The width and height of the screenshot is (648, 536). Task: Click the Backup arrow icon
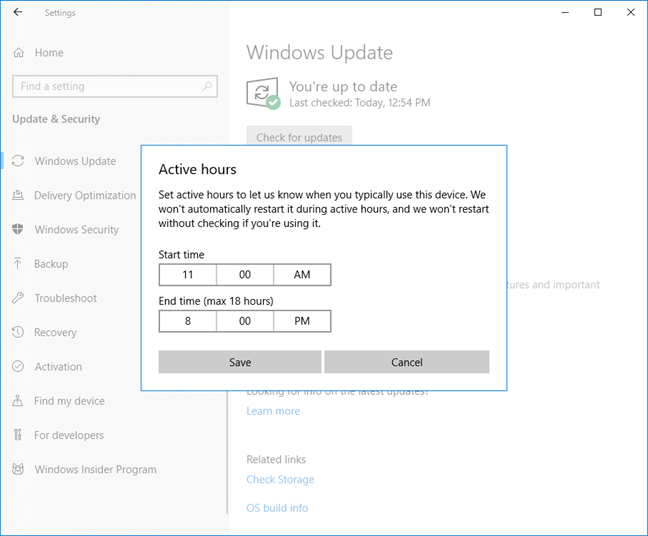(18, 263)
